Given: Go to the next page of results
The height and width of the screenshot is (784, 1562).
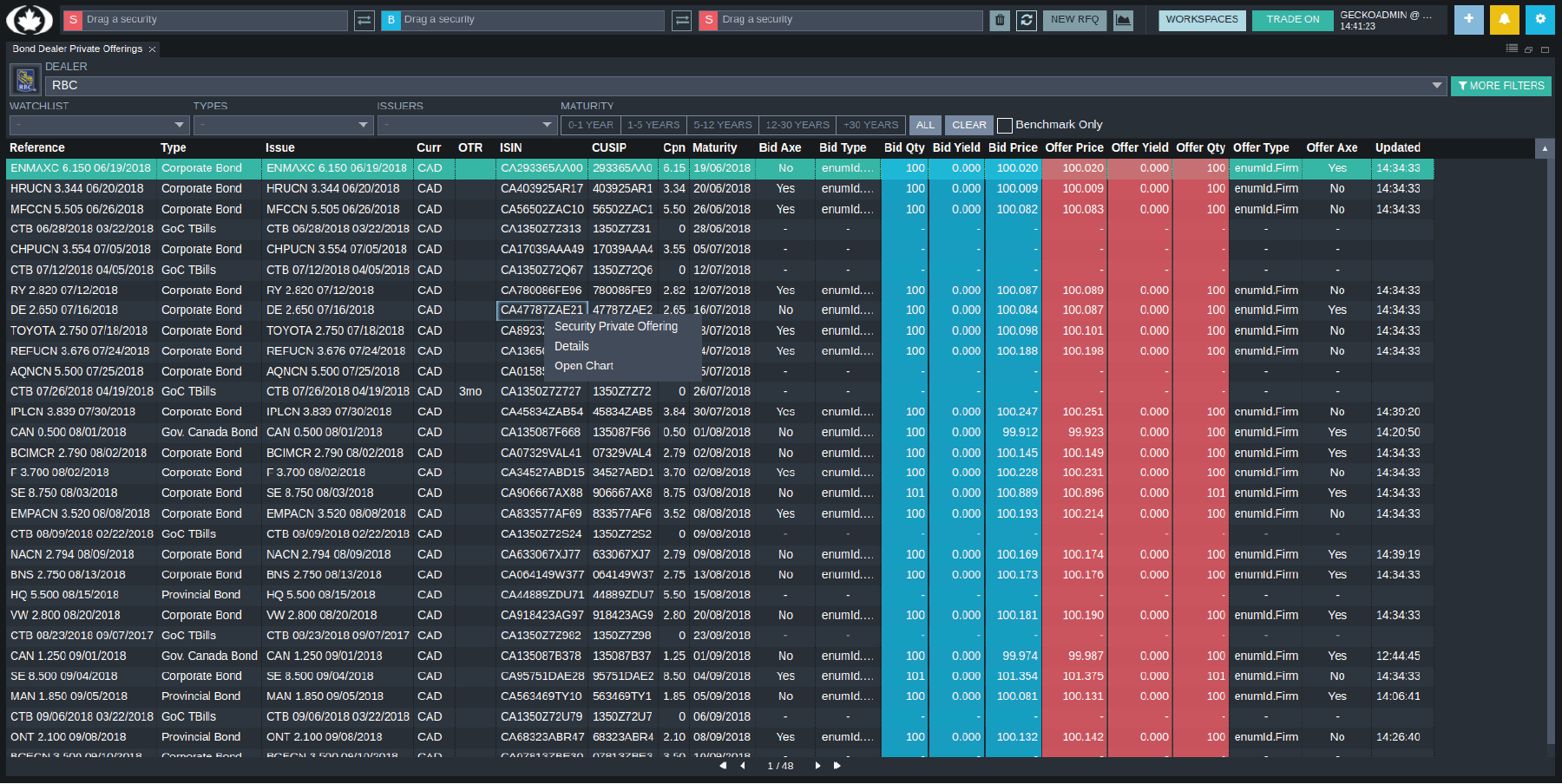Looking at the screenshot, I should pos(817,766).
